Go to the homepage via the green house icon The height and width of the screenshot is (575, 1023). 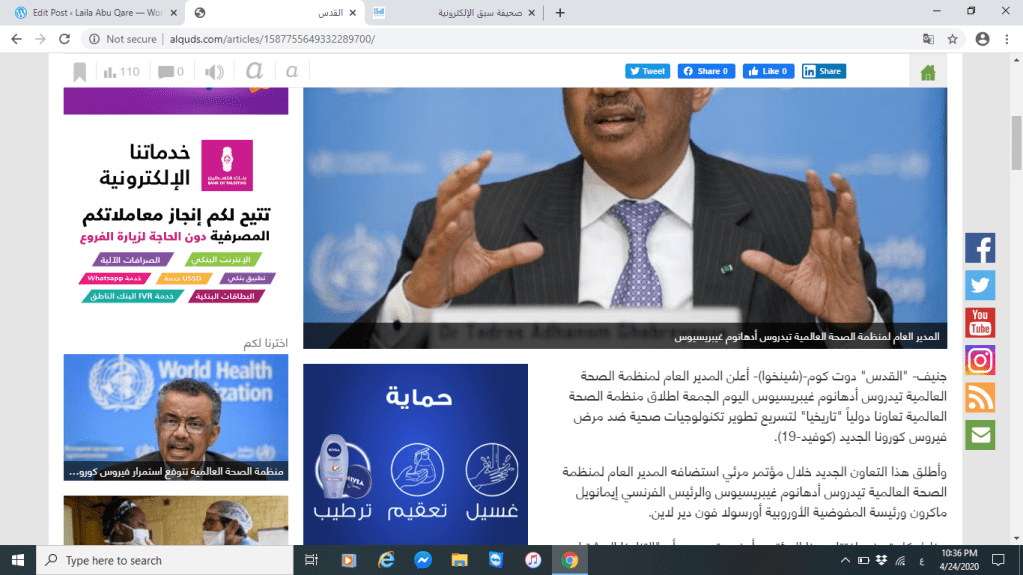click(928, 72)
